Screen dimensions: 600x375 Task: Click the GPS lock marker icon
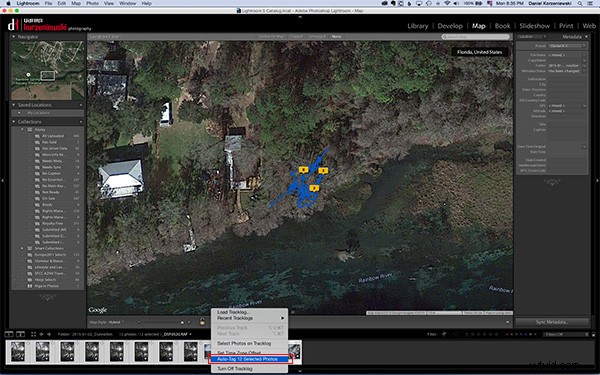[202, 322]
